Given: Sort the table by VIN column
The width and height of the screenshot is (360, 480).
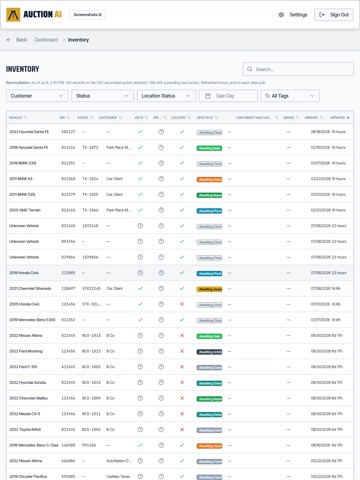Looking at the screenshot, I should click(64, 117).
